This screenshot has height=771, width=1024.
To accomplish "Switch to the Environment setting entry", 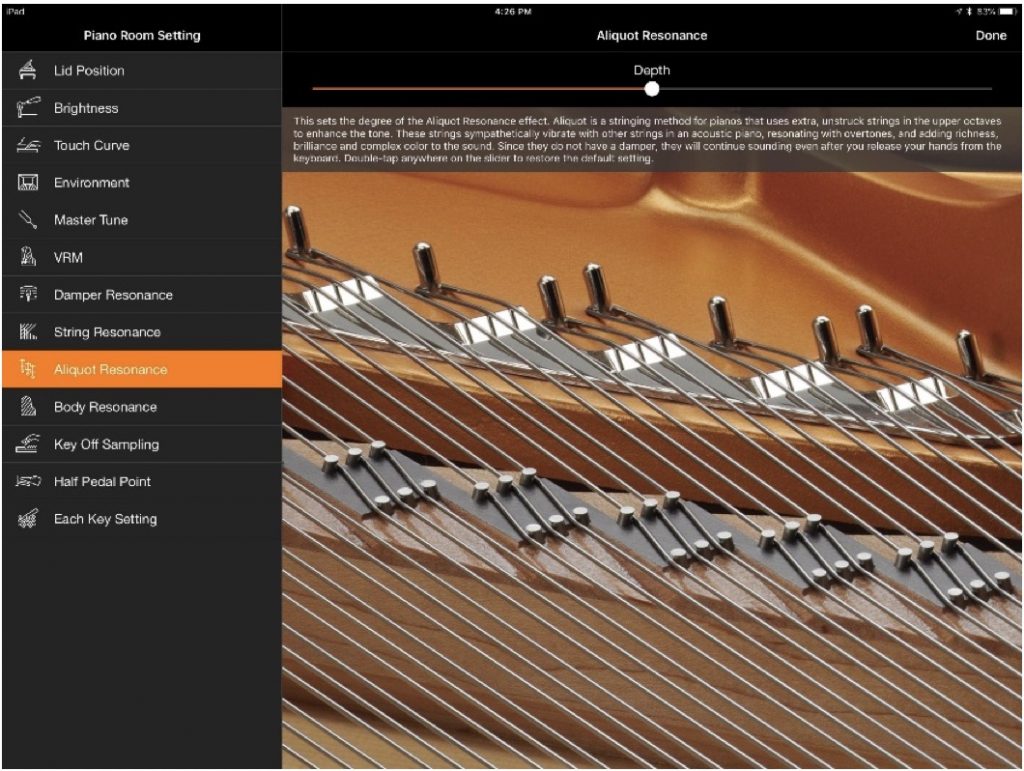I will [x=140, y=183].
